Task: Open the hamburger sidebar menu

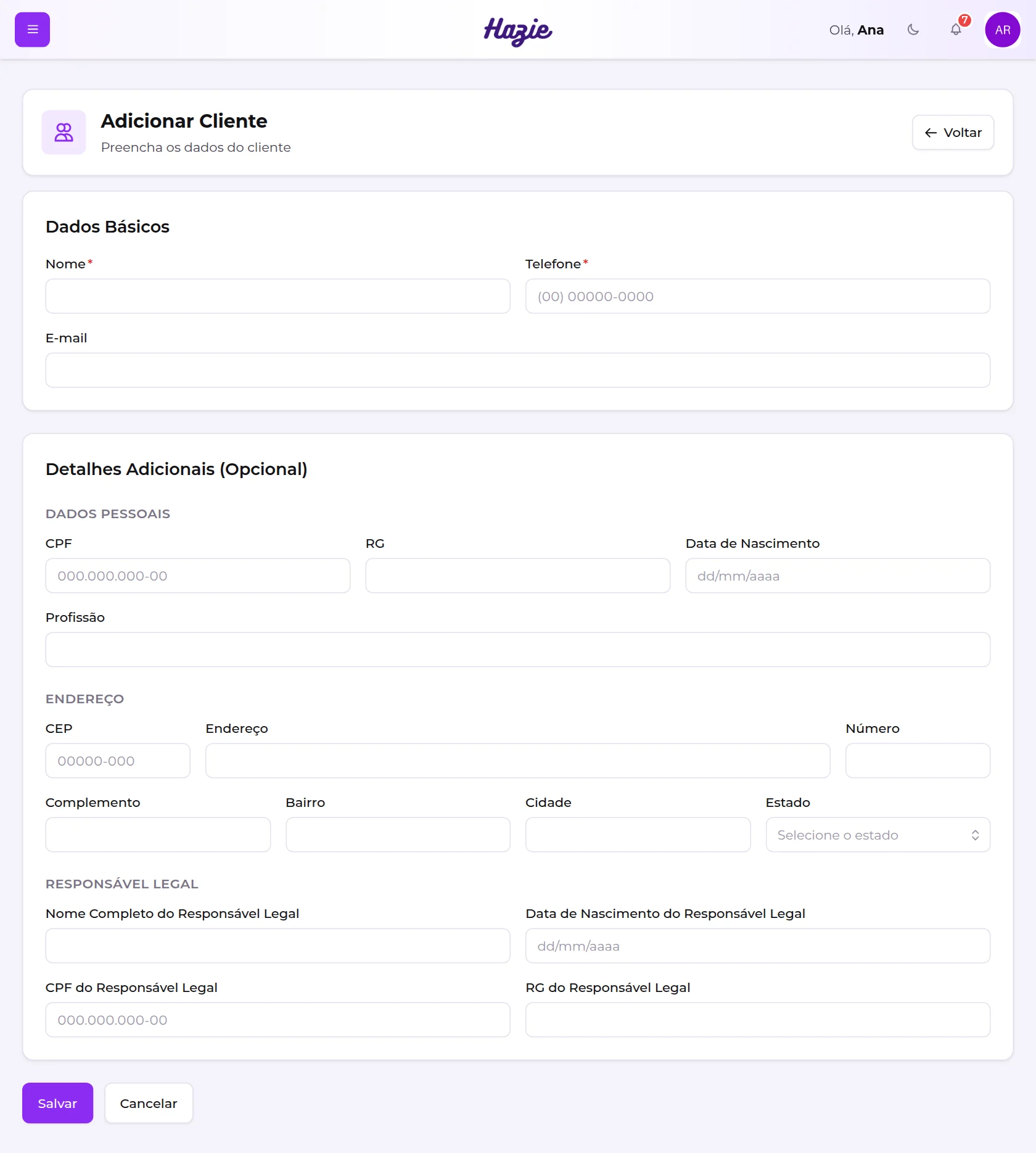Action: (32, 30)
